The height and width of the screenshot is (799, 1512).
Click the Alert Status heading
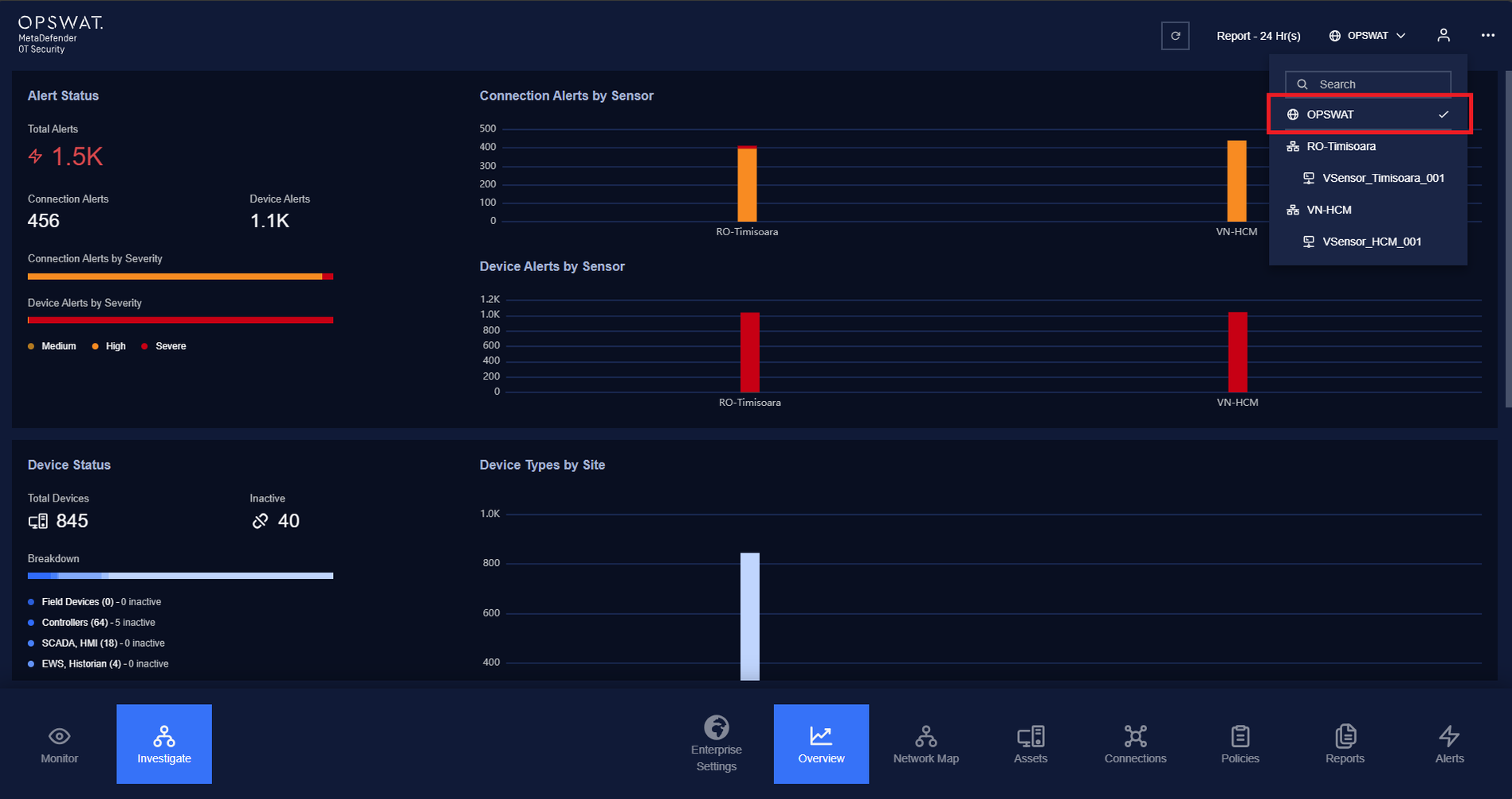(63, 96)
